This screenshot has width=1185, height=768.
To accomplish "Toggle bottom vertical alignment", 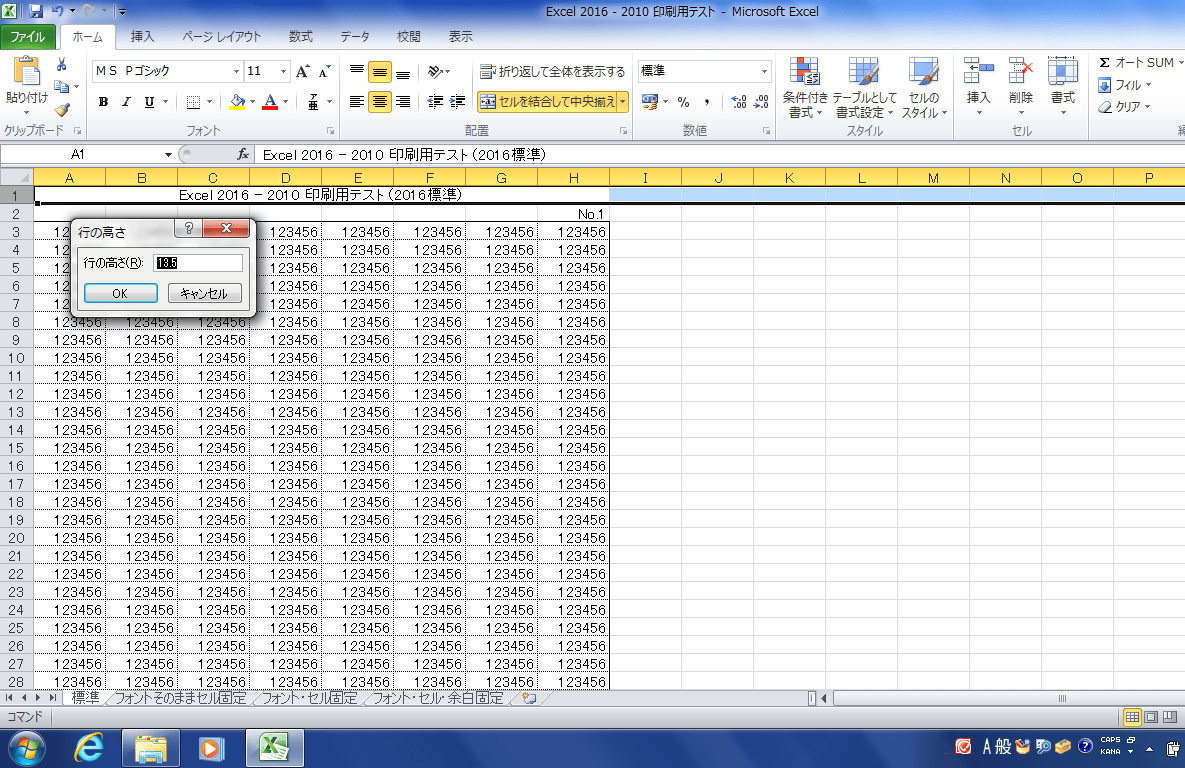I will coord(402,71).
